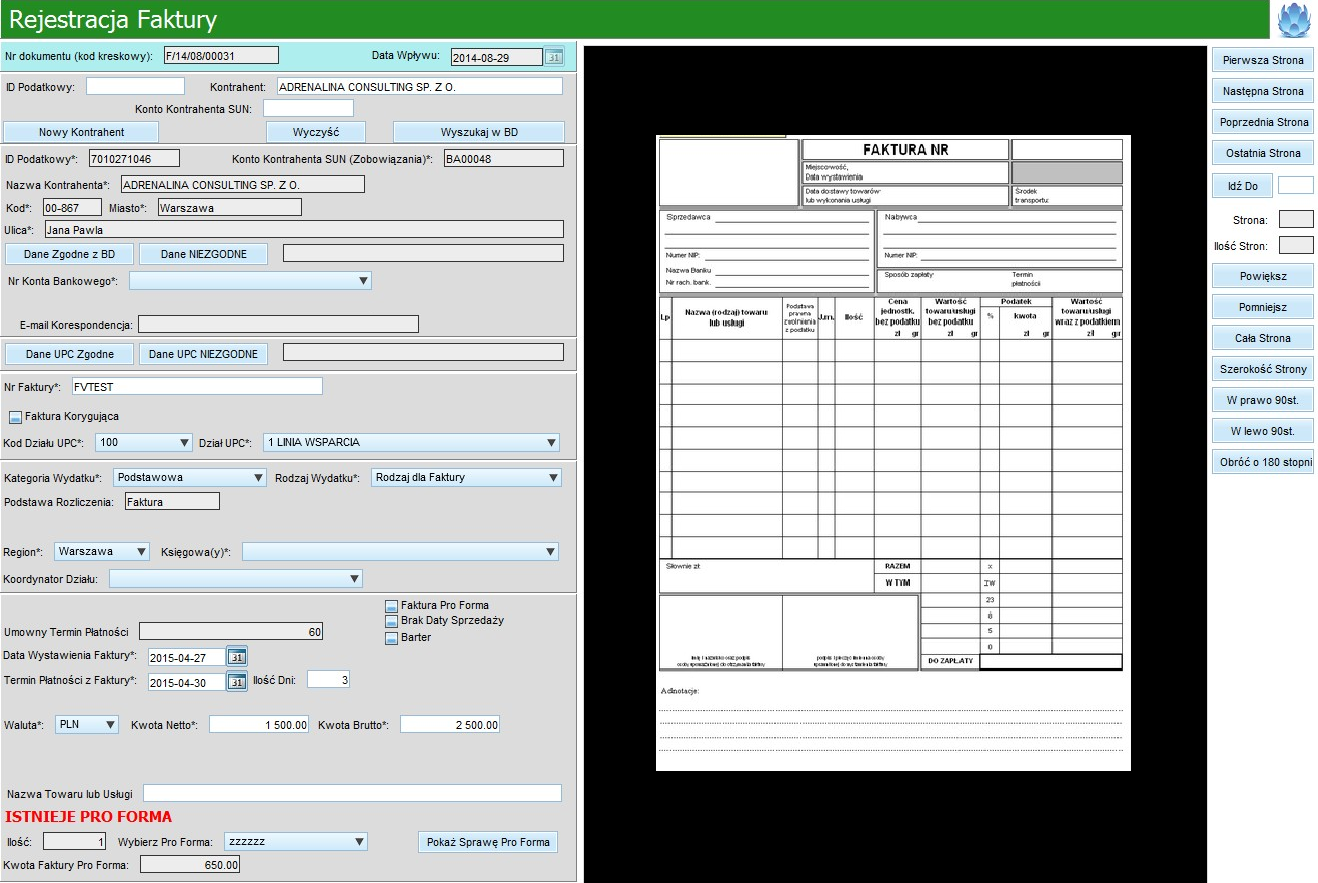Expand Kategoria Wydatku dropdown

pyautogui.click(x=190, y=477)
